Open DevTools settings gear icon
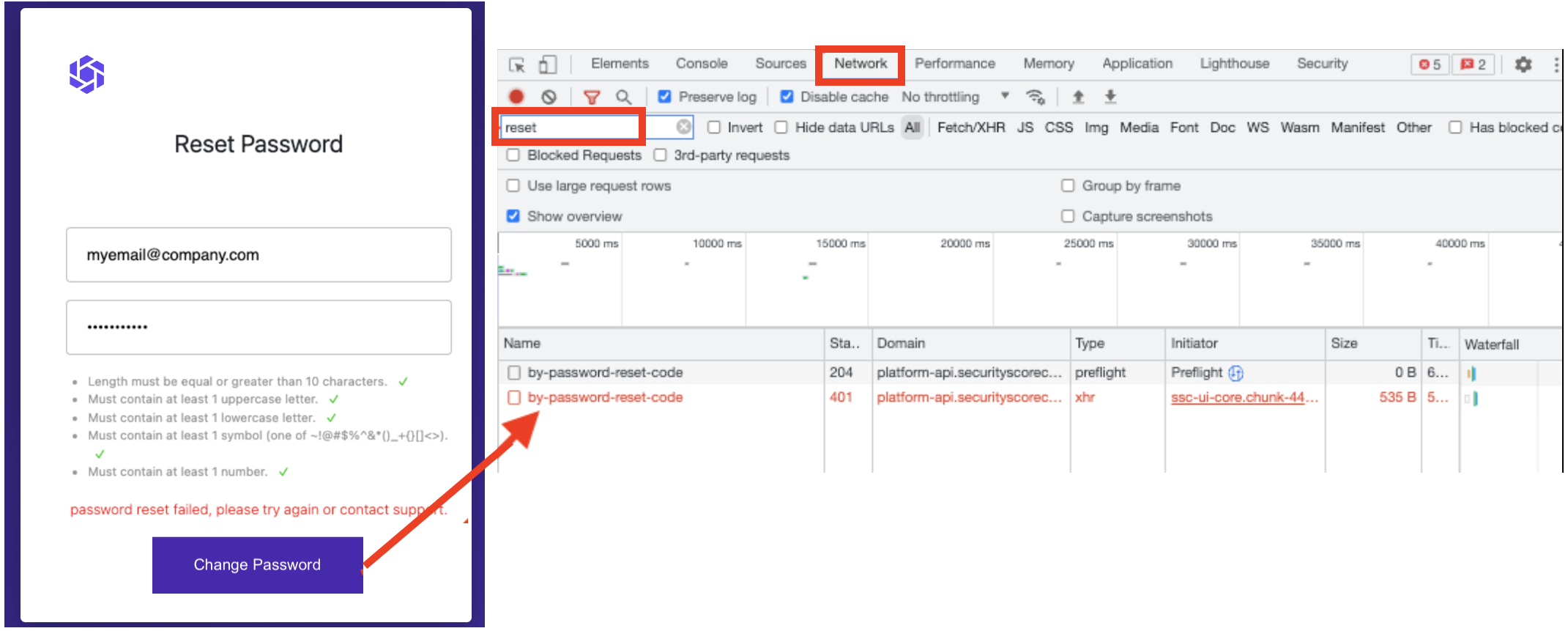 tap(1523, 64)
